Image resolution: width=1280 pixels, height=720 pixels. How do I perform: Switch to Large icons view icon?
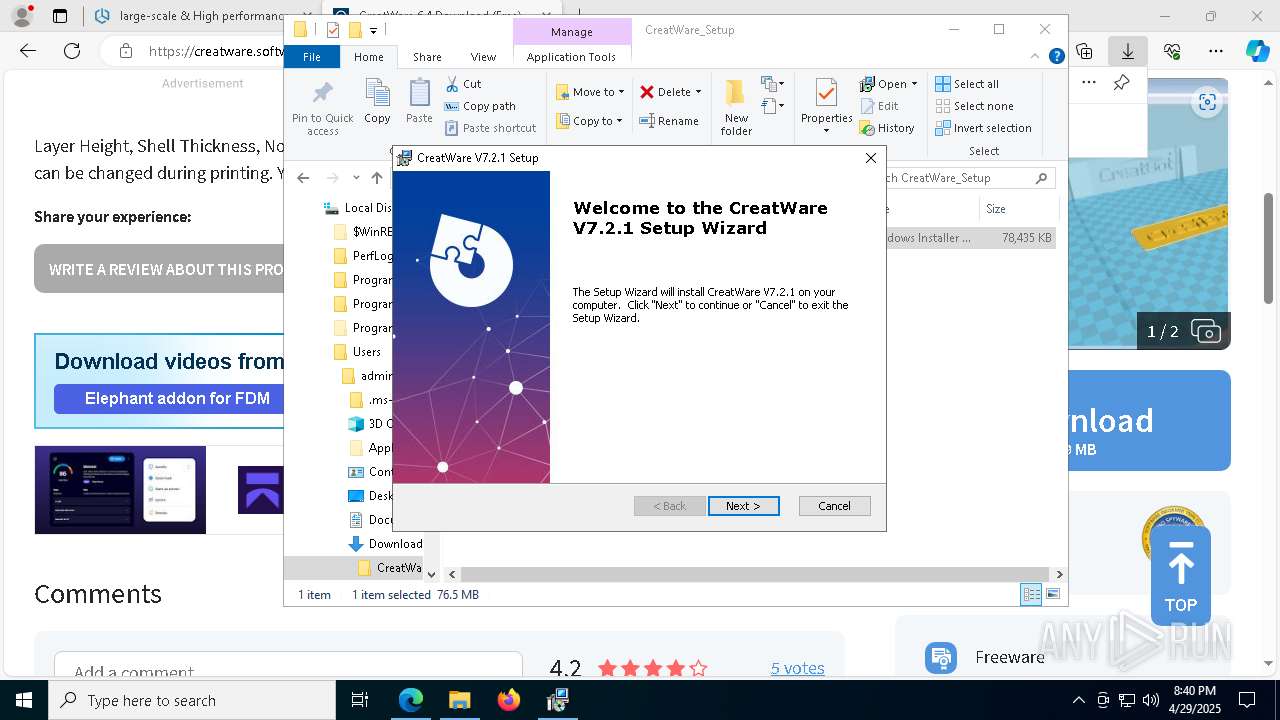coord(1052,594)
